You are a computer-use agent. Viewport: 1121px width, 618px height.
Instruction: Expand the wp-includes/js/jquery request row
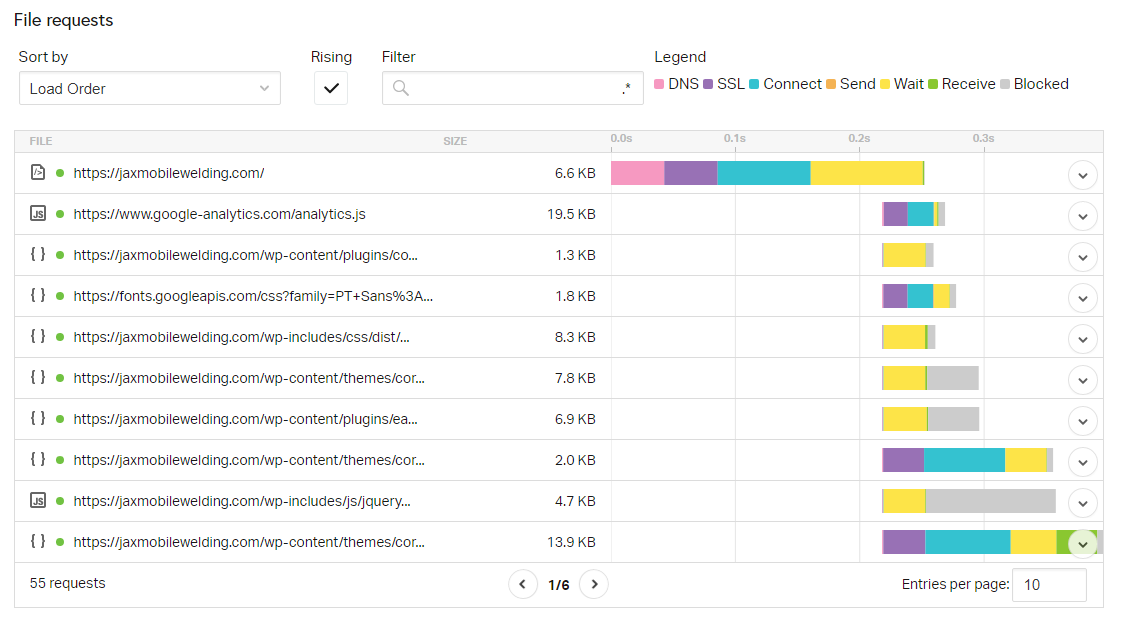1082,503
